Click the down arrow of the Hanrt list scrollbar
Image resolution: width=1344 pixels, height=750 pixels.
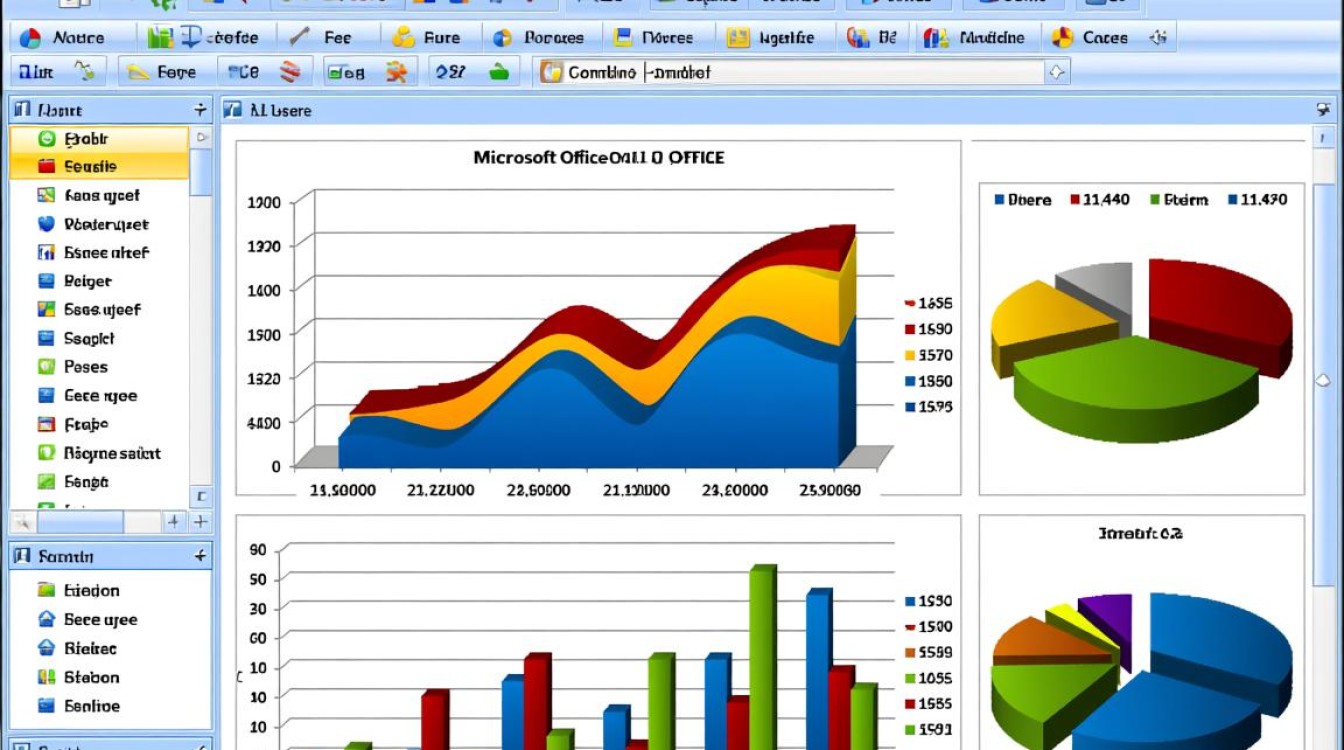(x=201, y=496)
